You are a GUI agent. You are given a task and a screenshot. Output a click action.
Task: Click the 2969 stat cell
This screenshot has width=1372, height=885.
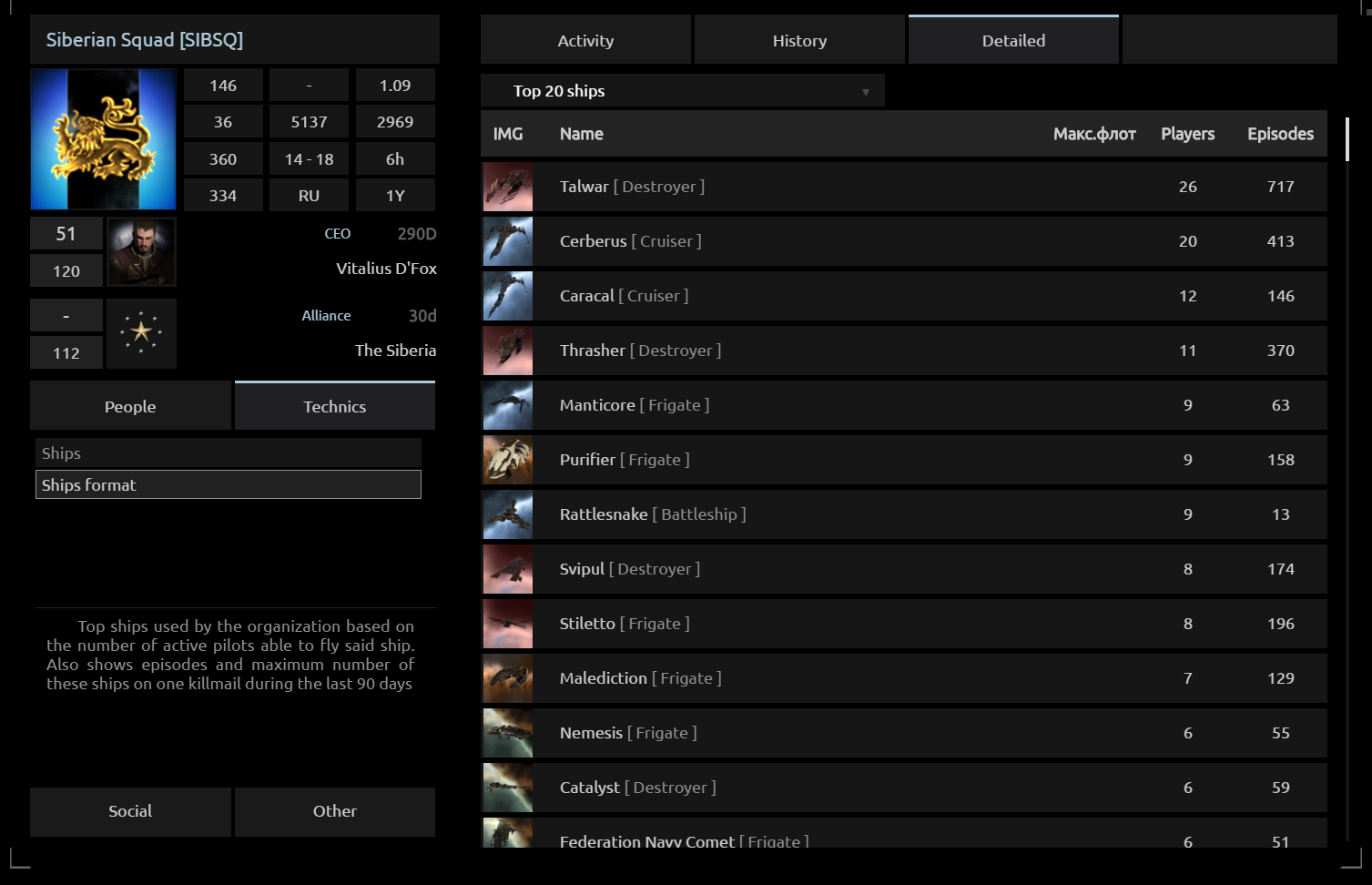pos(395,122)
